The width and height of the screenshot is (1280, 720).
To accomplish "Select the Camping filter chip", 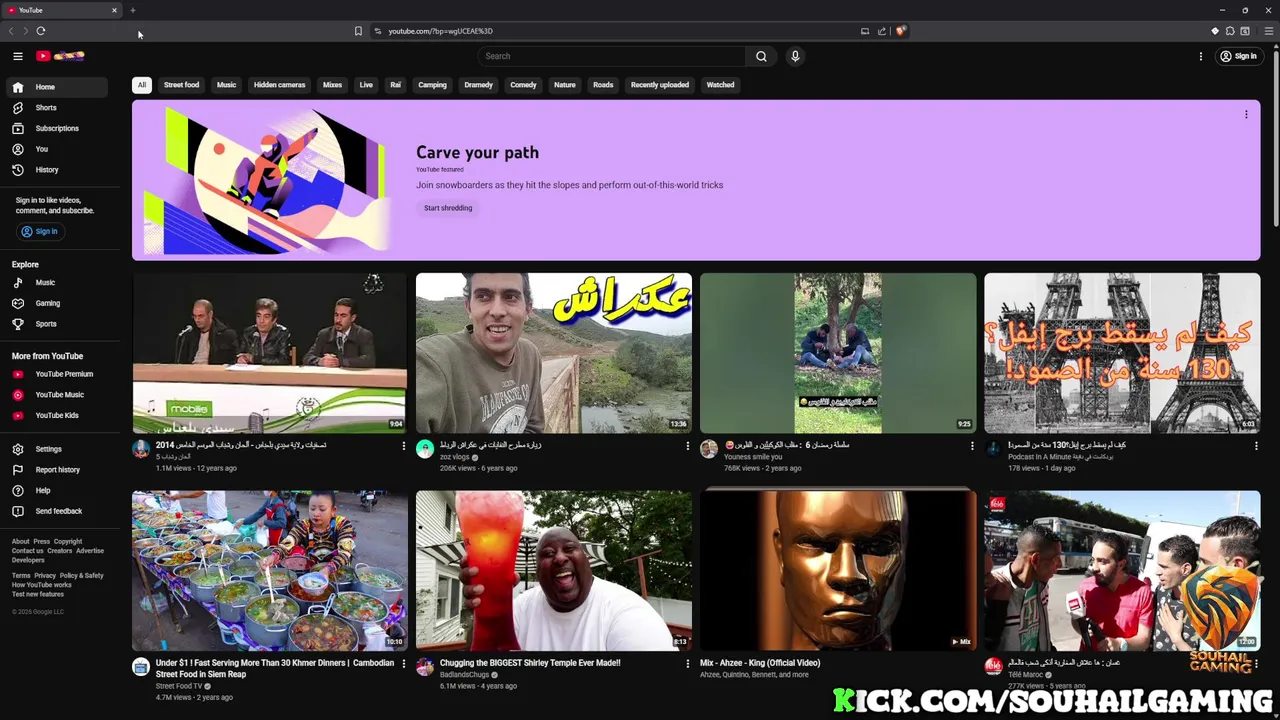I will 432,85.
